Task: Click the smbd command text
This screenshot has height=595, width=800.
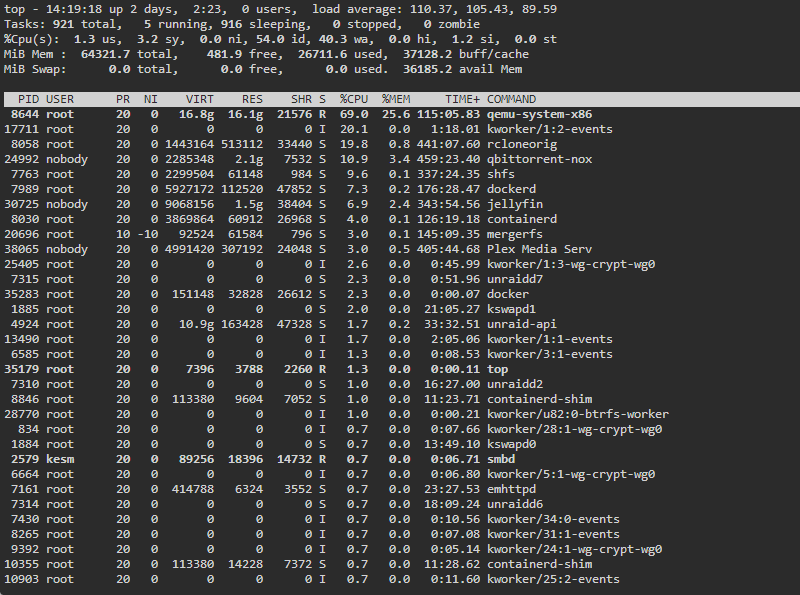Action: click(501, 459)
